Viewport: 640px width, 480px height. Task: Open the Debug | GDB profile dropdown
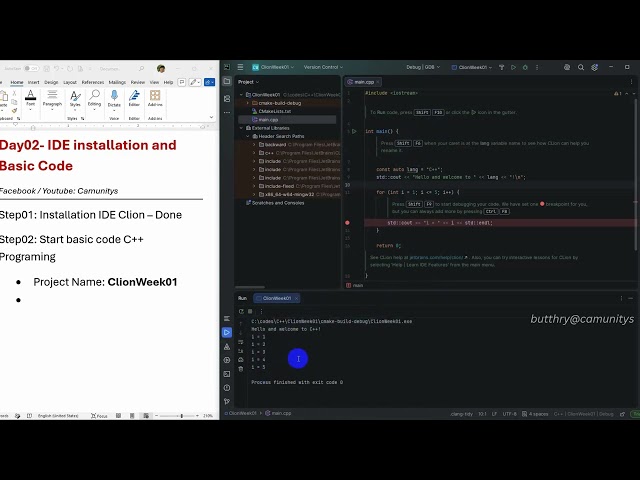point(423,67)
